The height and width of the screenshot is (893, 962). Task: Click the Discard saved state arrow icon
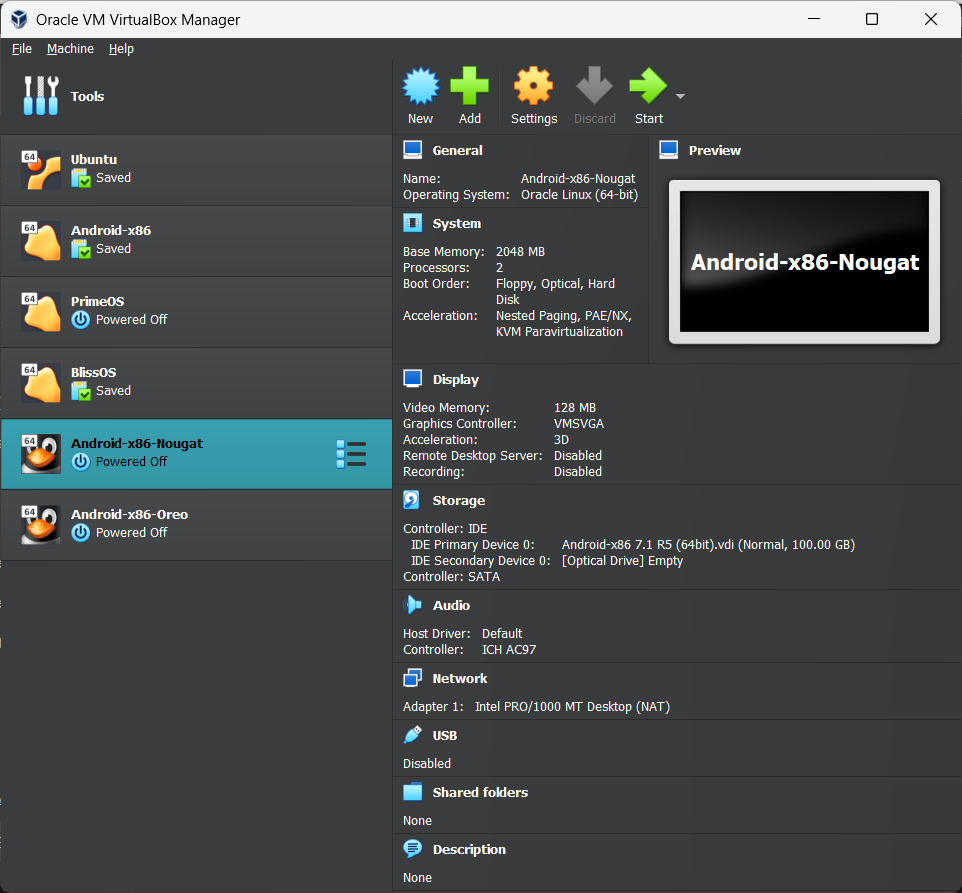[594, 86]
